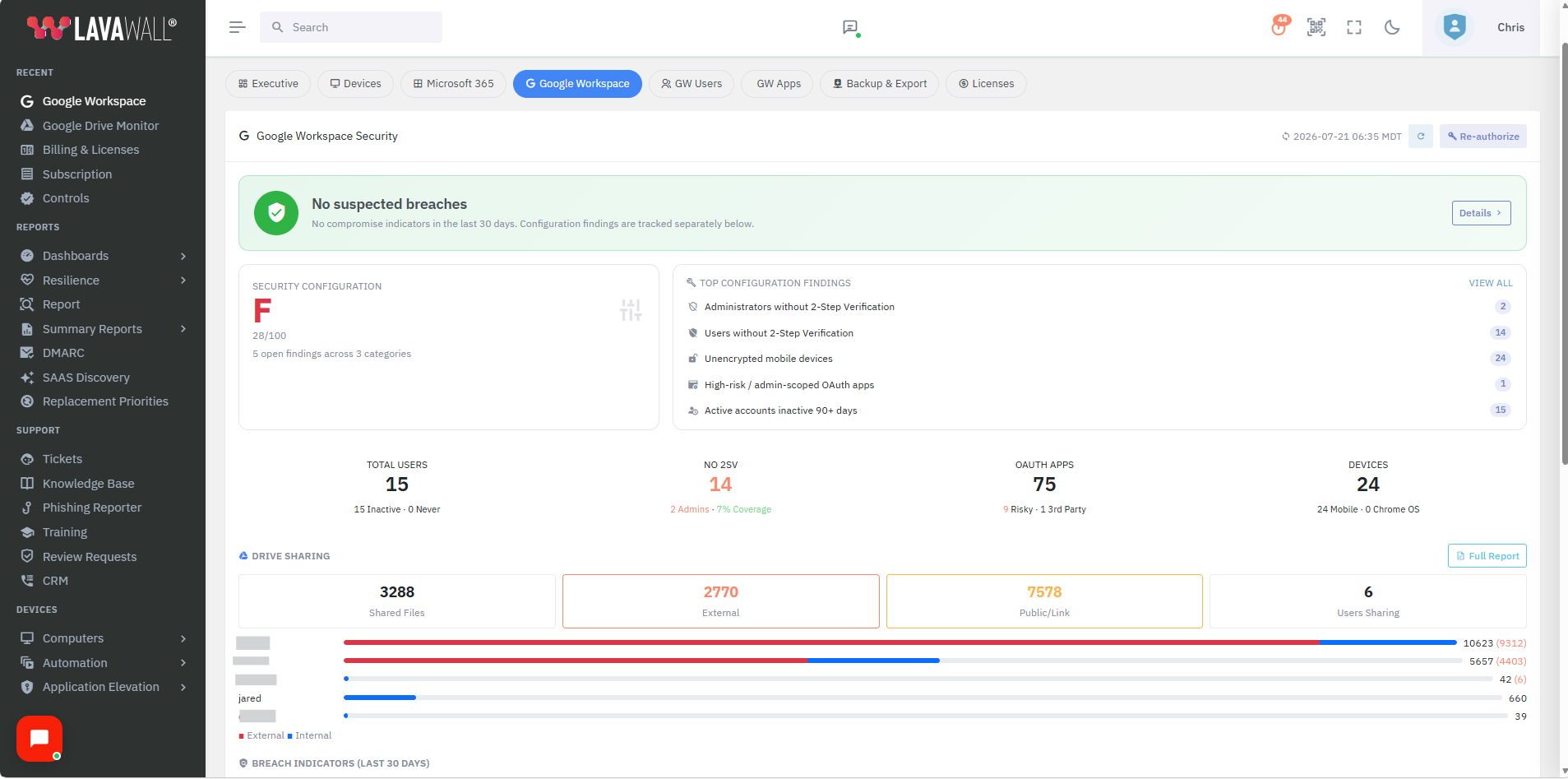Switch to the Devices tab
The image size is (1568, 779).
pos(355,84)
